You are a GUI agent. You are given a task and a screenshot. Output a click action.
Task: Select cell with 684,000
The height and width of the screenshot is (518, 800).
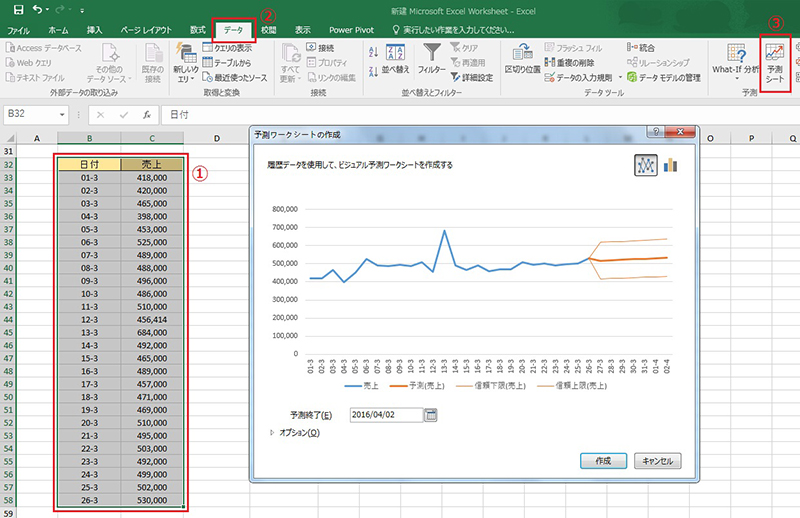coord(152,333)
